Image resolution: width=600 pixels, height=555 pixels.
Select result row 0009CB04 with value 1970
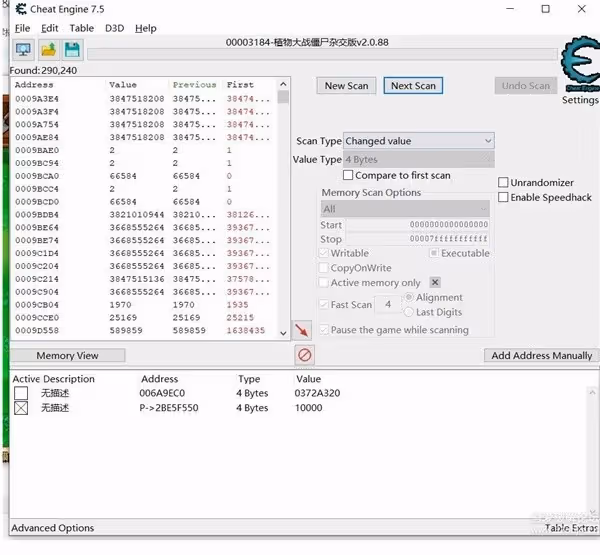point(144,305)
